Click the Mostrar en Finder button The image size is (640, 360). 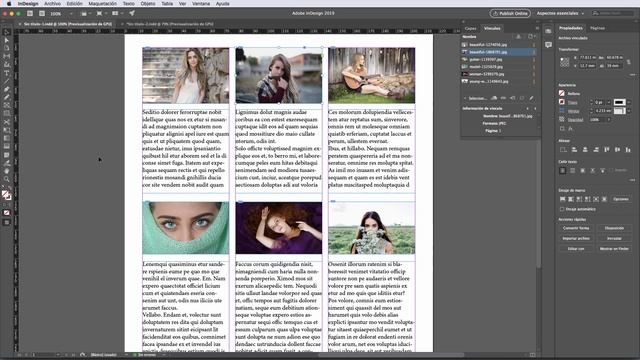pos(614,249)
